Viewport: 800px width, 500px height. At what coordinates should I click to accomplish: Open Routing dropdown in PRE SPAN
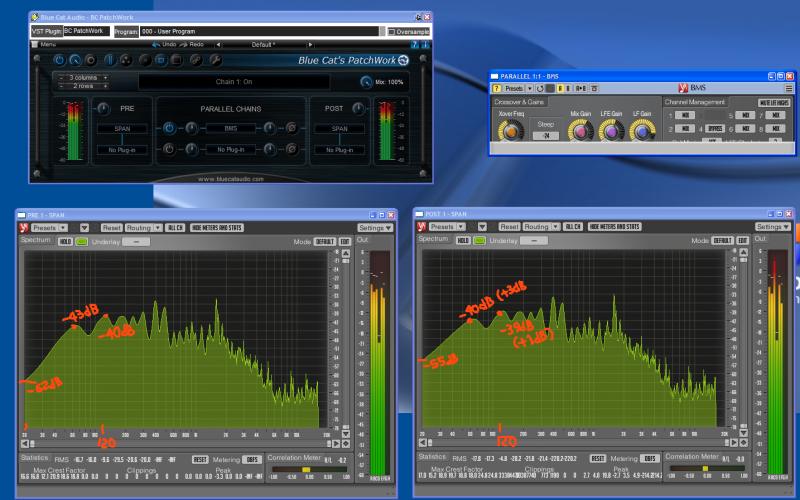[143, 228]
